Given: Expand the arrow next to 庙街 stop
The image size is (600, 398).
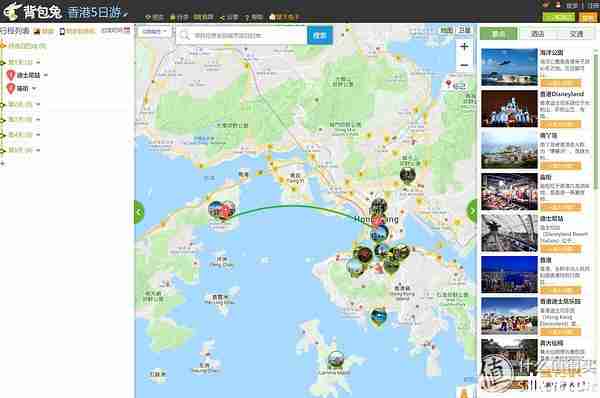Looking at the screenshot, I should tap(34, 89).
